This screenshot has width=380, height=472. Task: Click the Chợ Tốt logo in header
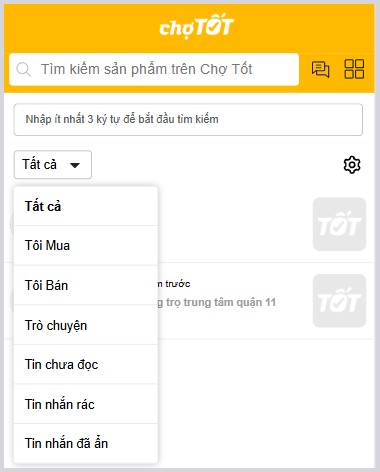pos(196,26)
